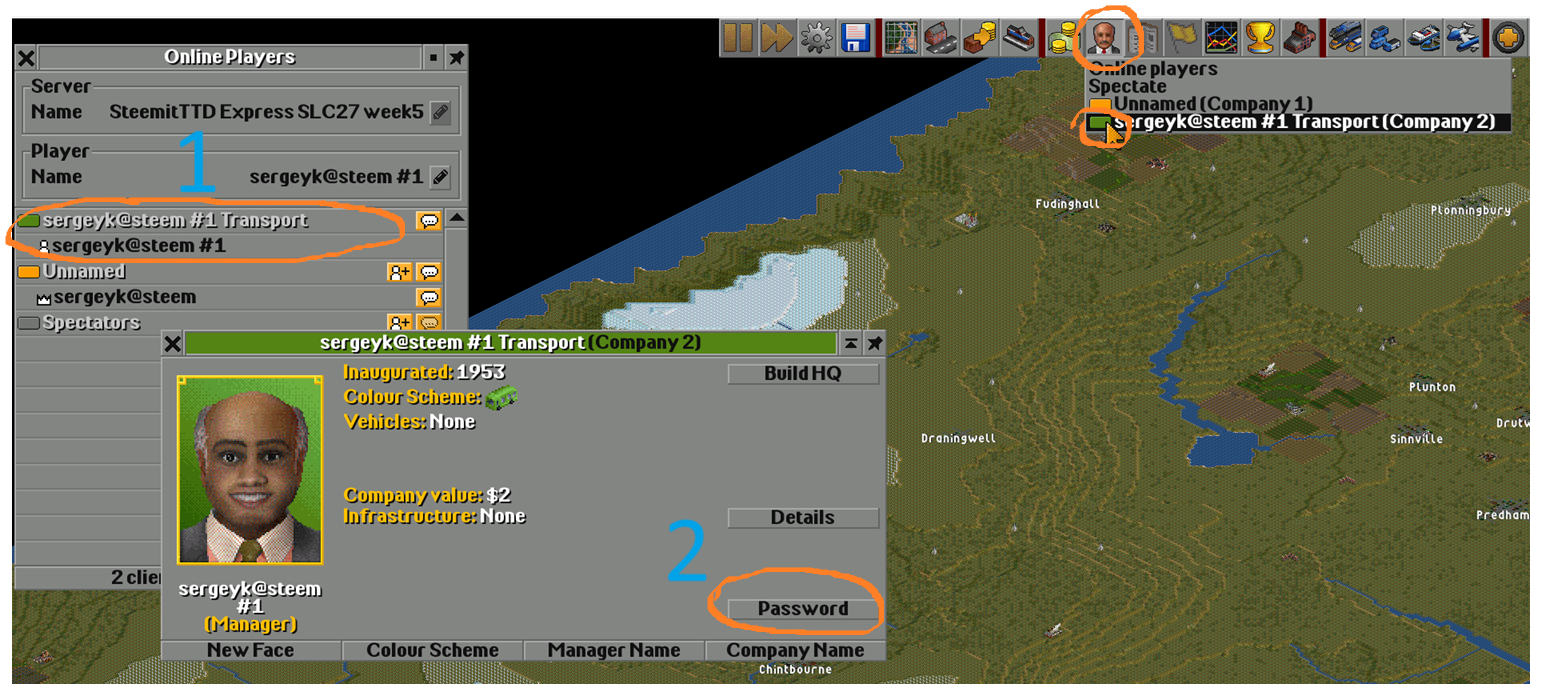Open the story book toolbar icon
The width and height of the screenshot is (1542, 693).
coord(1141,38)
